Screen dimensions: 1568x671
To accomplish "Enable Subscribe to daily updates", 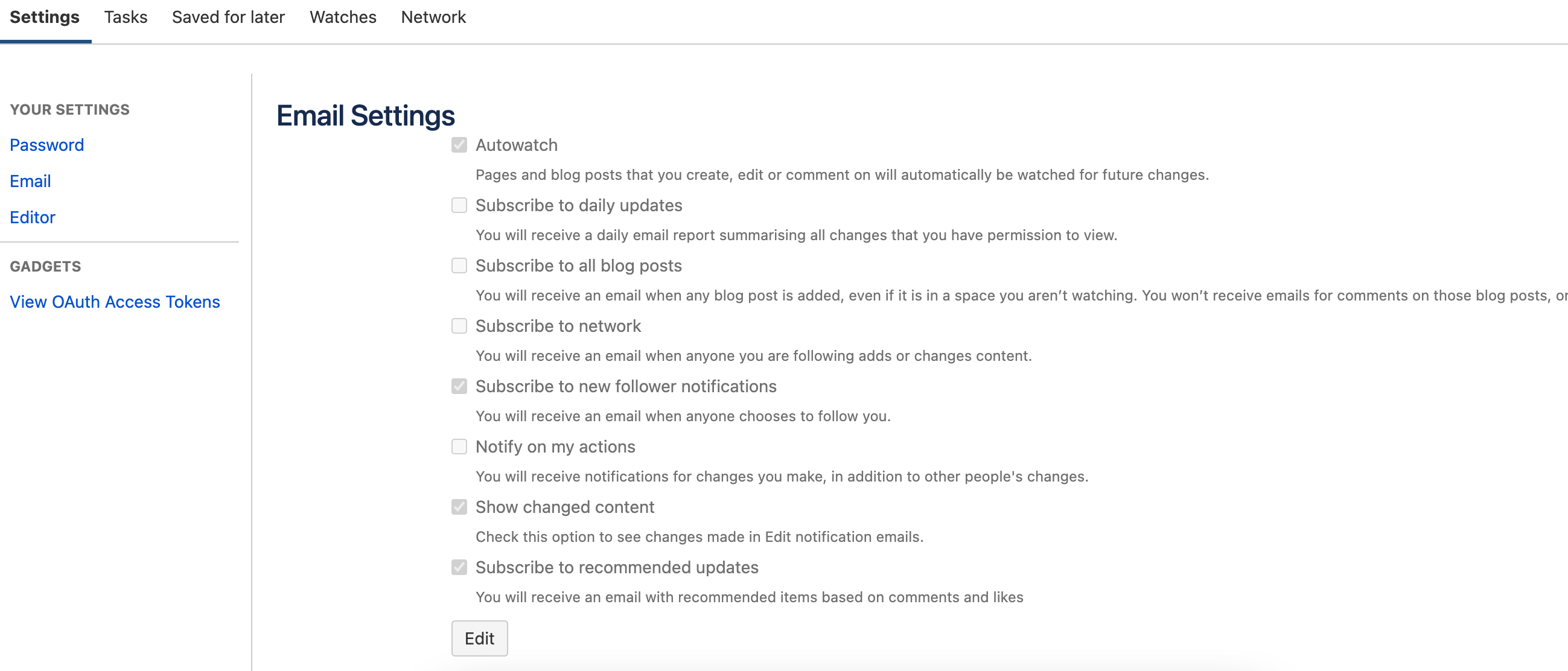I will coord(459,206).
